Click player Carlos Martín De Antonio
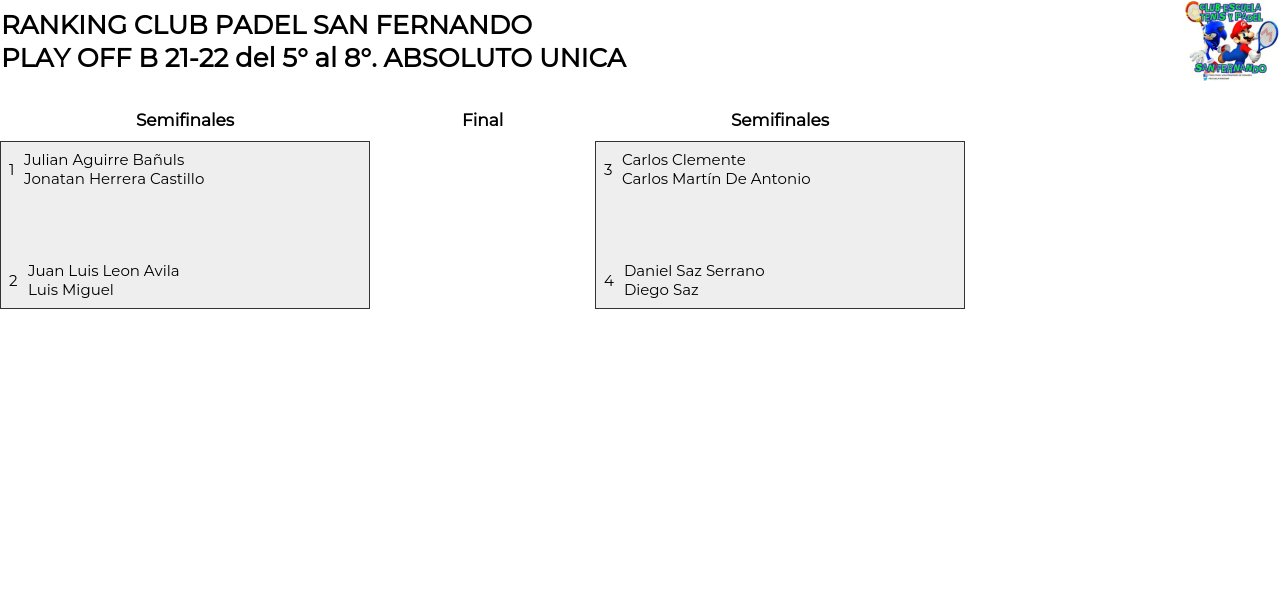Viewport: 1280px width, 613px height. (x=716, y=179)
